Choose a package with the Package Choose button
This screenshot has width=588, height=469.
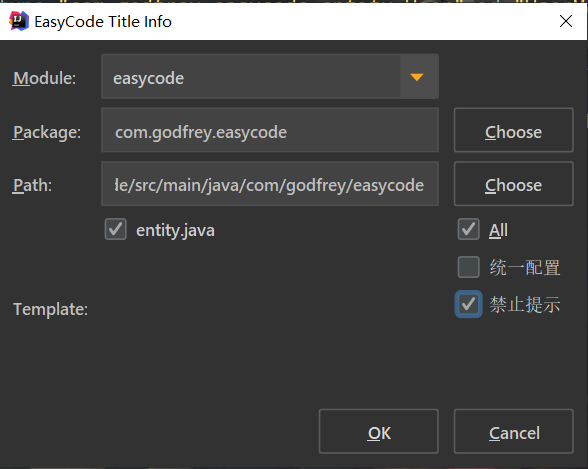click(513, 130)
